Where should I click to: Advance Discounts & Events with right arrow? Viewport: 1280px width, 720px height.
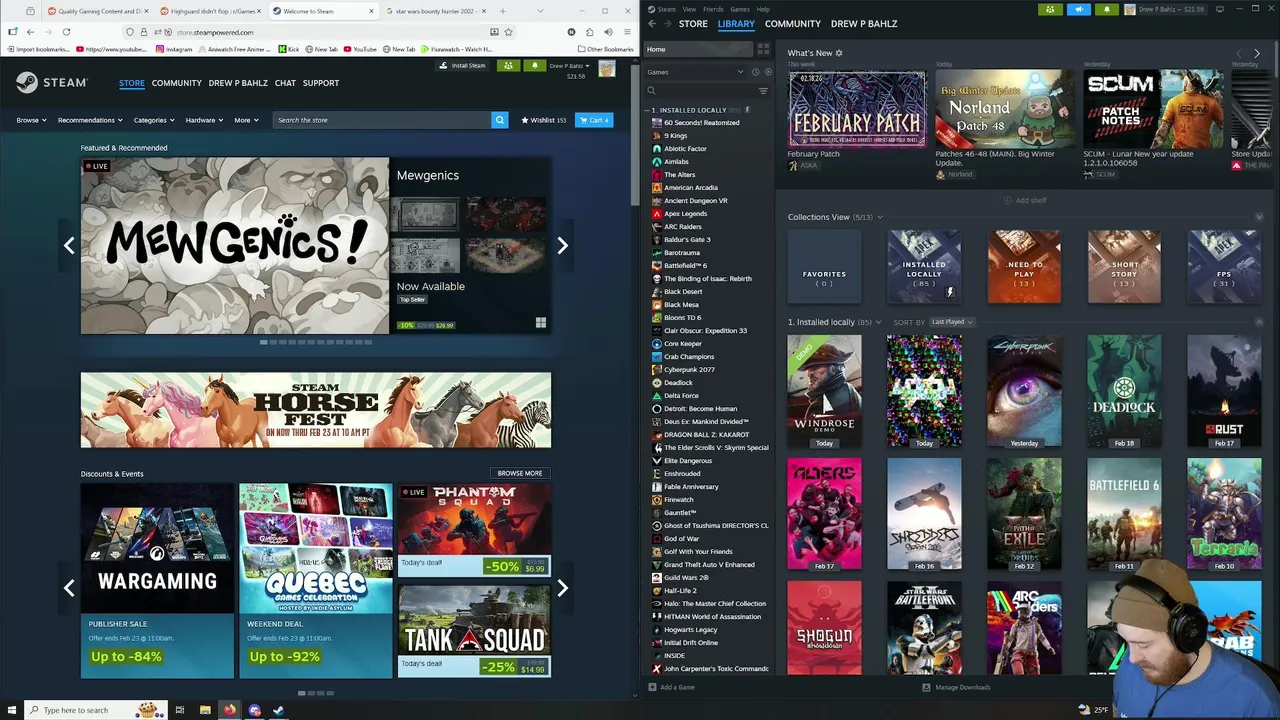point(562,588)
